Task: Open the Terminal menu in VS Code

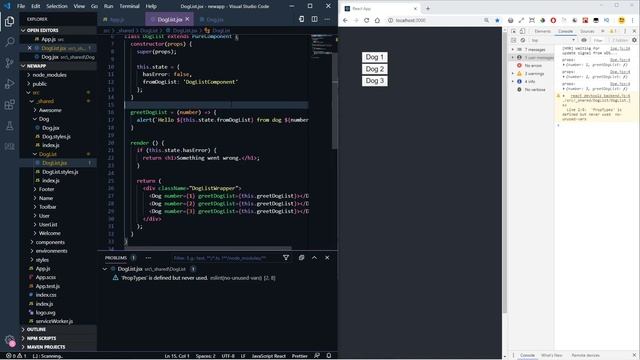Action: point(129,6)
